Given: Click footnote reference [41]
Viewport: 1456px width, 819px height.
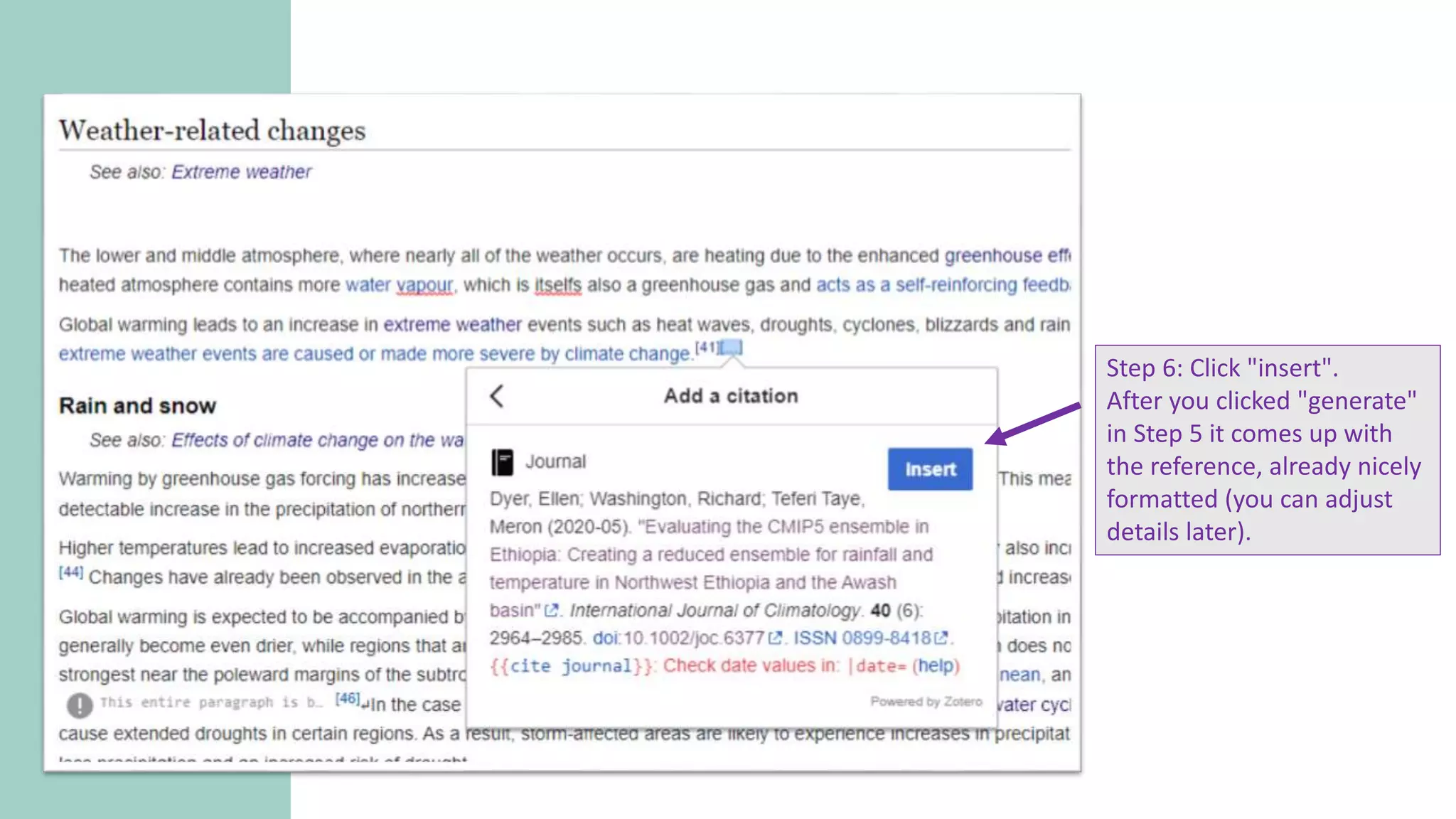Looking at the screenshot, I should click(x=706, y=347).
